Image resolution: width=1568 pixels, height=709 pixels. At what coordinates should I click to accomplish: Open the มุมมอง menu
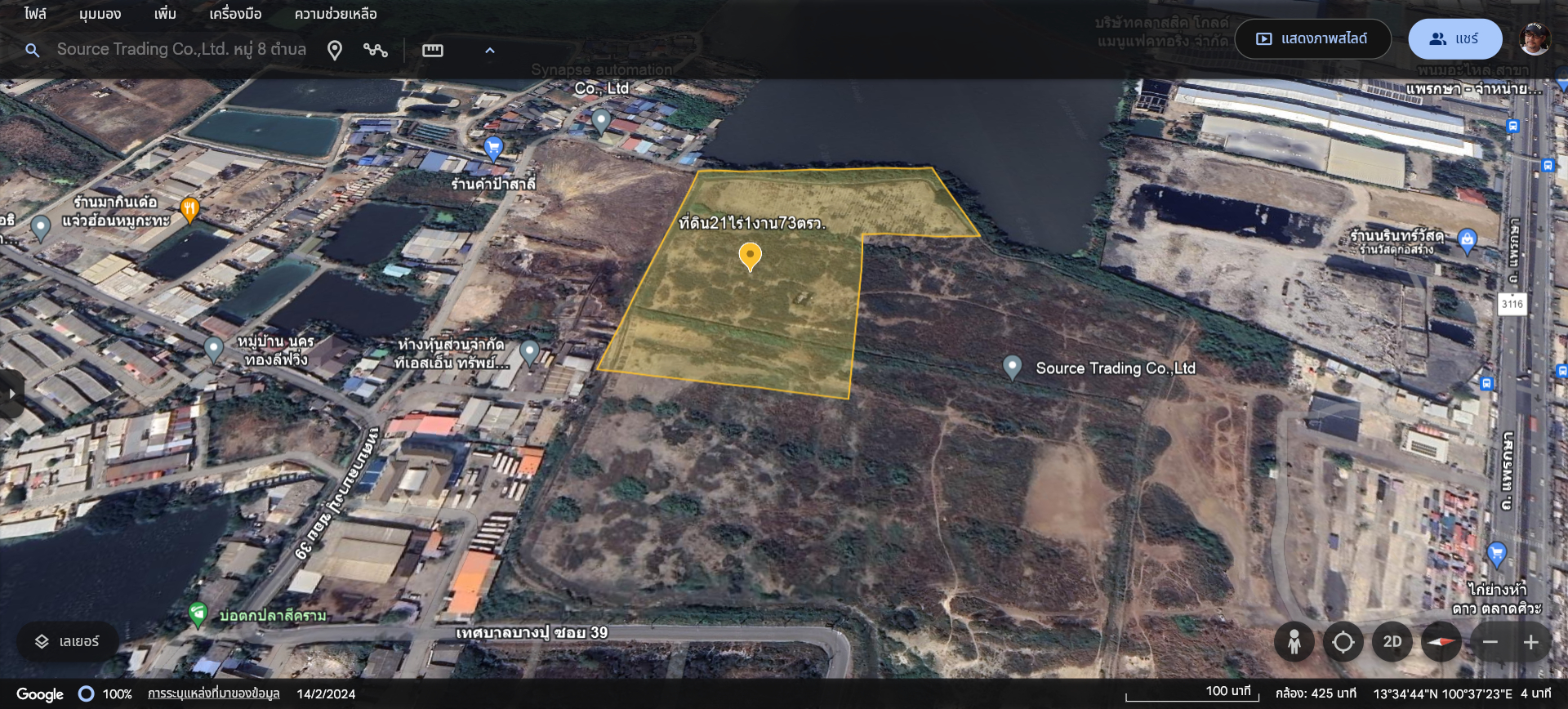100,14
